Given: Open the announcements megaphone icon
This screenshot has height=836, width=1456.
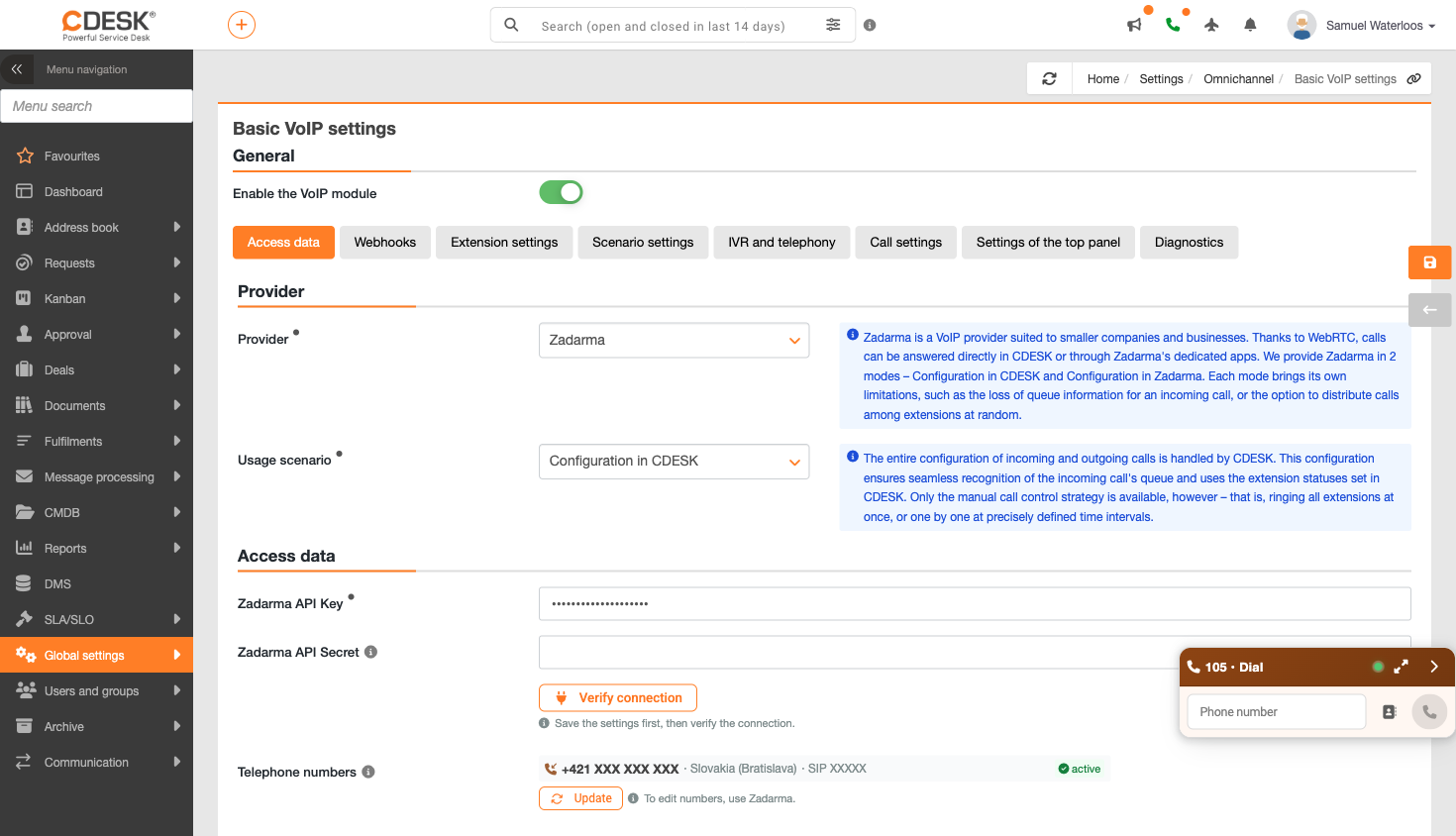Looking at the screenshot, I should pyautogui.click(x=1134, y=25).
